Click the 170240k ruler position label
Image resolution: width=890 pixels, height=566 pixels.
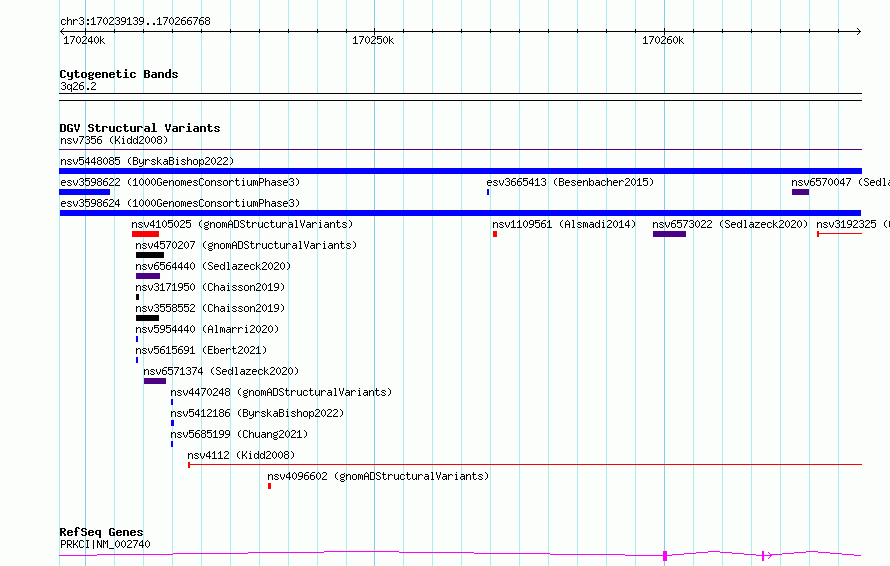pos(84,40)
